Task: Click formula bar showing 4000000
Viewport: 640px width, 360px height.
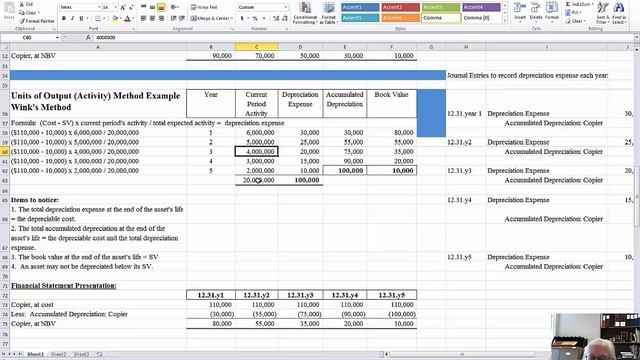Action: coord(363,38)
